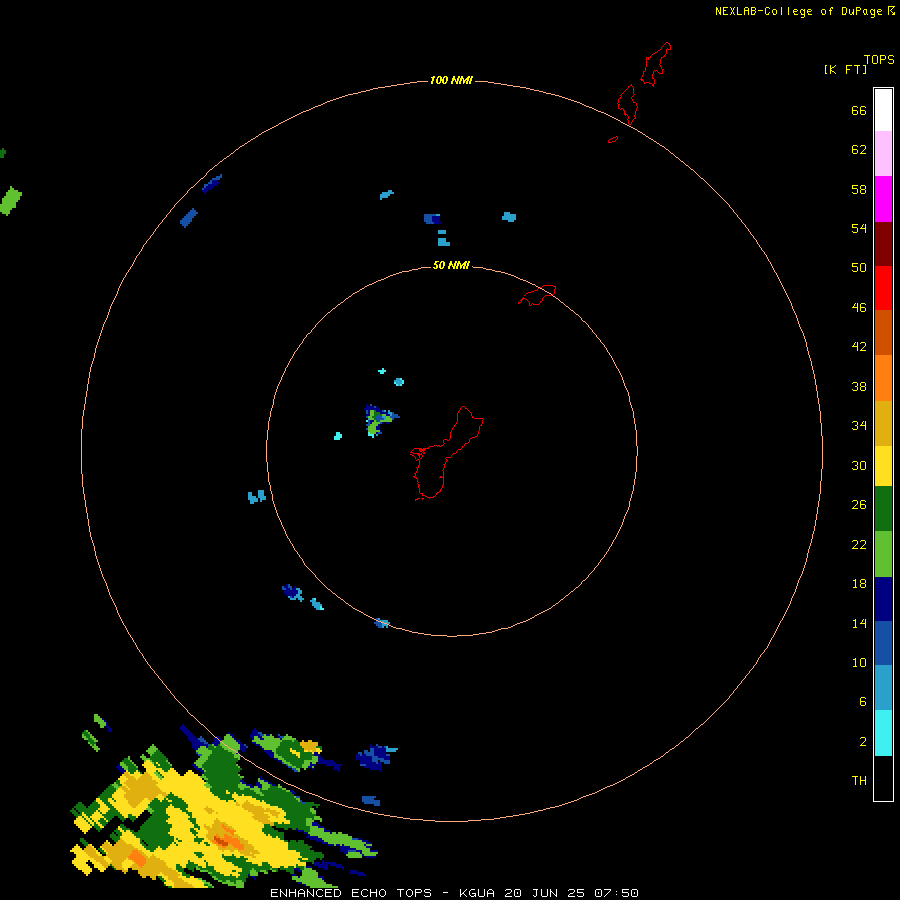The height and width of the screenshot is (900, 900).
Task: Click the '26' legend value
Action: pos(859,505)
